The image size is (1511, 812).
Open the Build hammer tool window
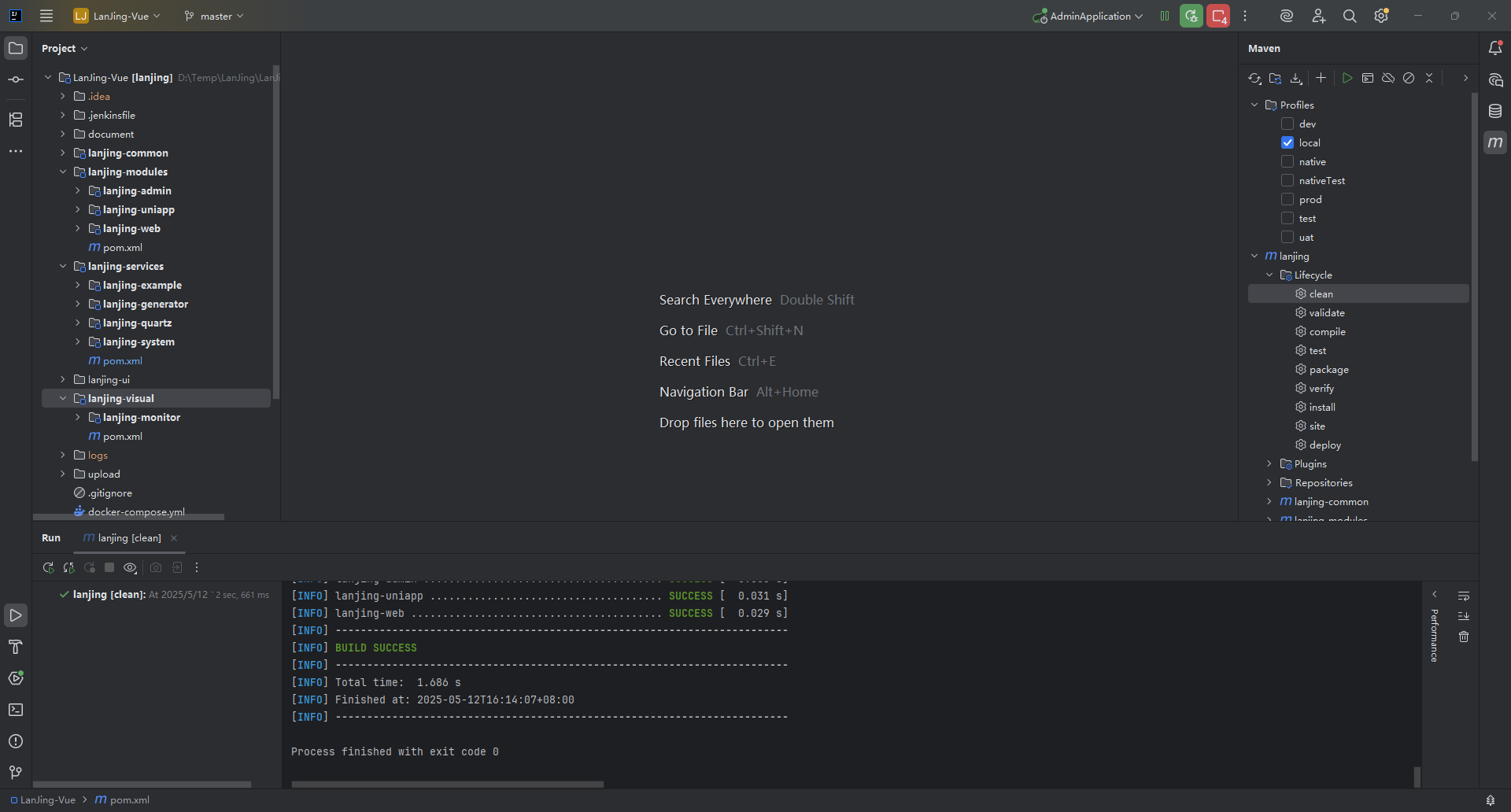coord(16,647)
